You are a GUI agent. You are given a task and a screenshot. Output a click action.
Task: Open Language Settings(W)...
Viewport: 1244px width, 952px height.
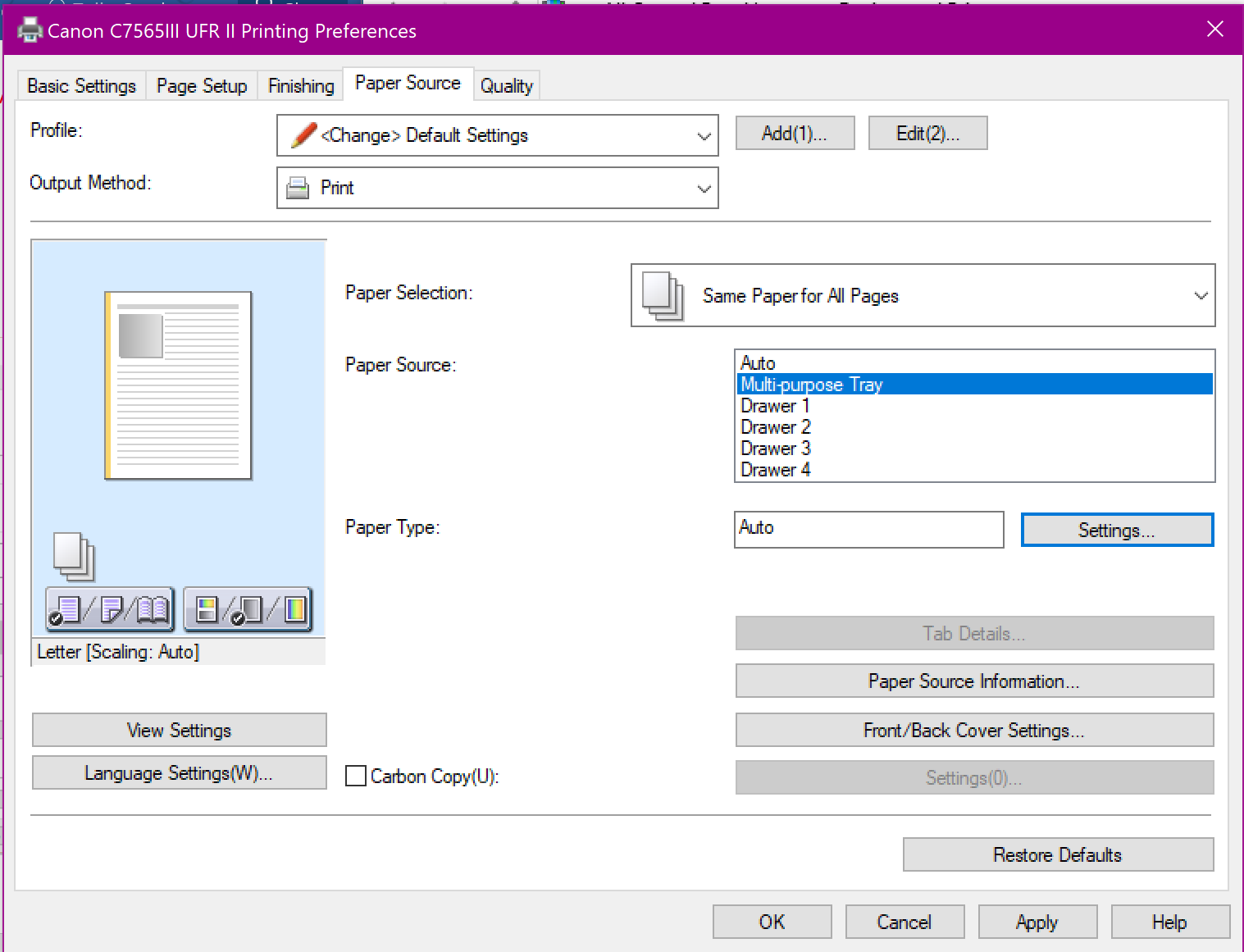click(x=179, y=772)
